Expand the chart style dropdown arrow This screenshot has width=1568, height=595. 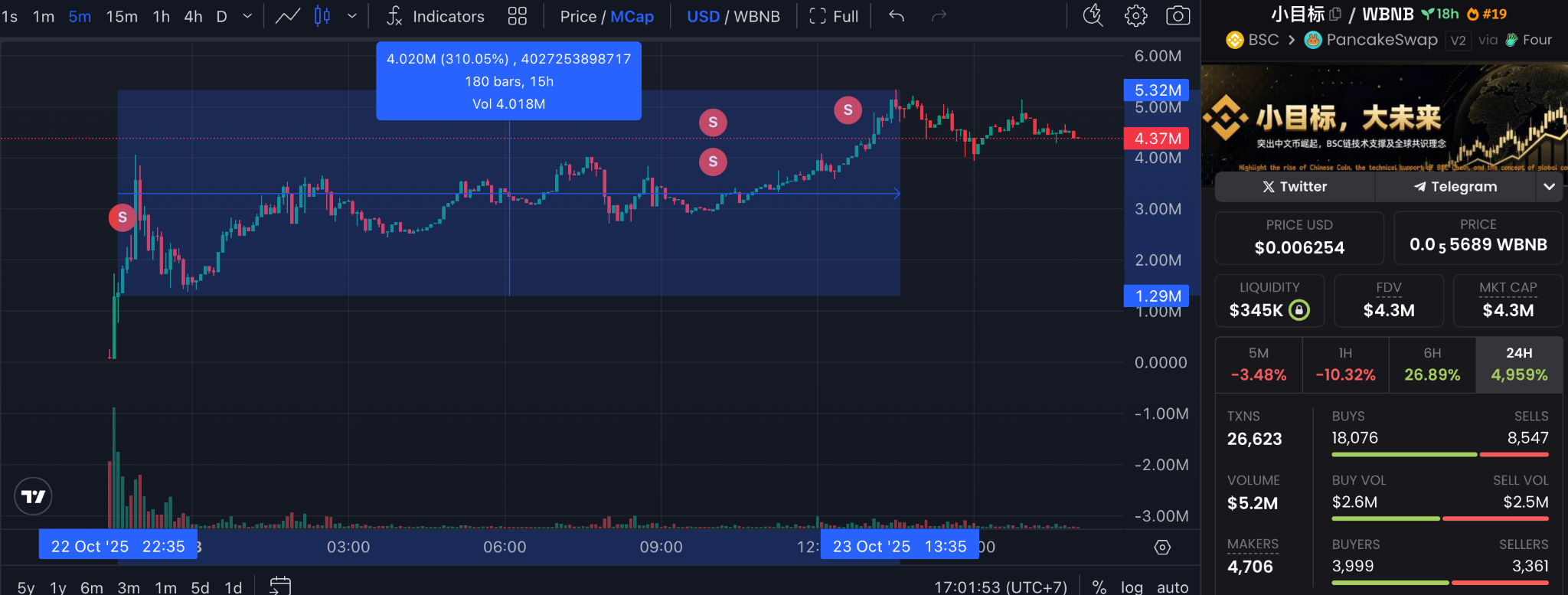coord(352,16)
